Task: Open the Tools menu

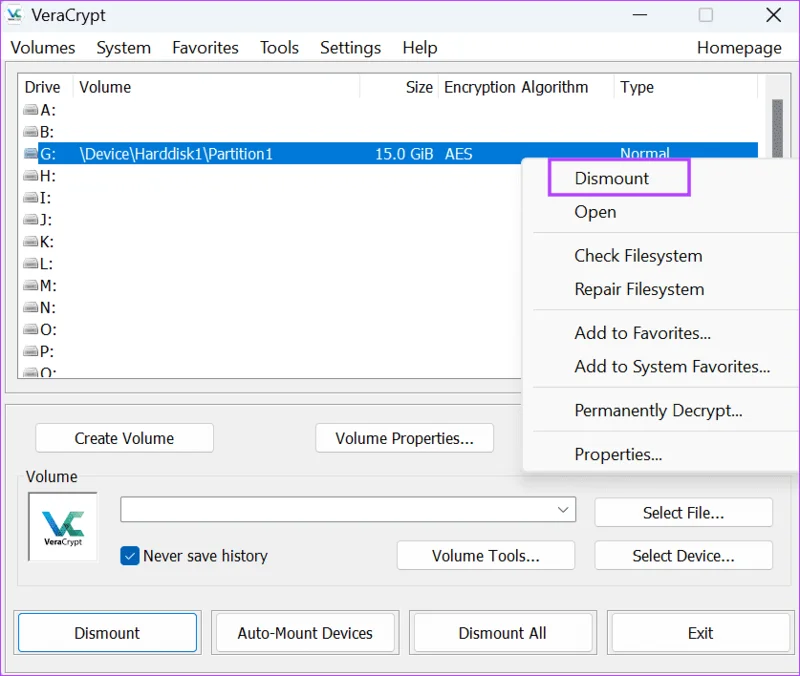Action: click(x=279, y=48)
